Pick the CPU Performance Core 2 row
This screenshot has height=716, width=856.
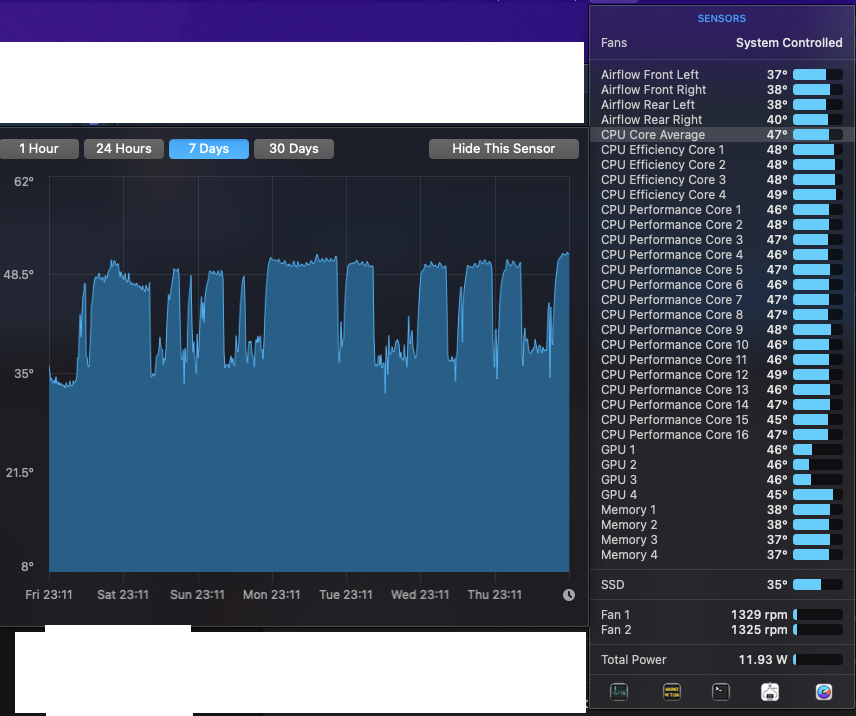click(x=722, y=225)
